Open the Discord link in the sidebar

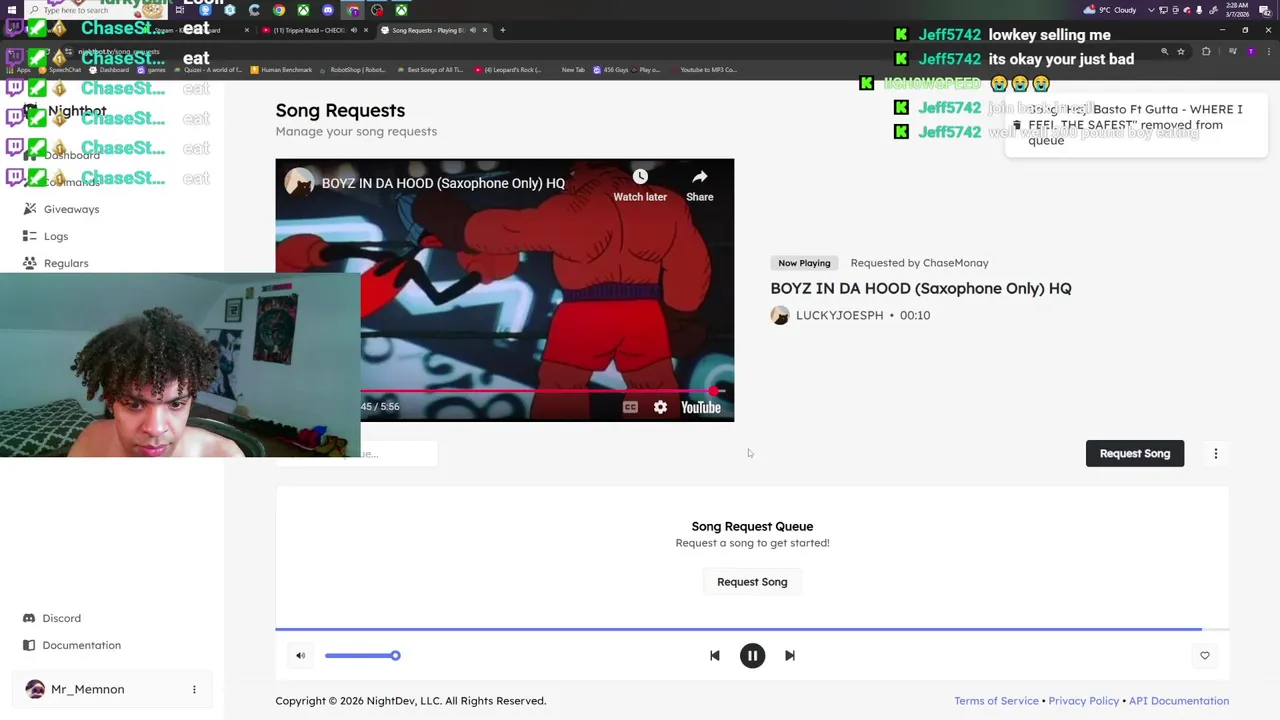62,618
